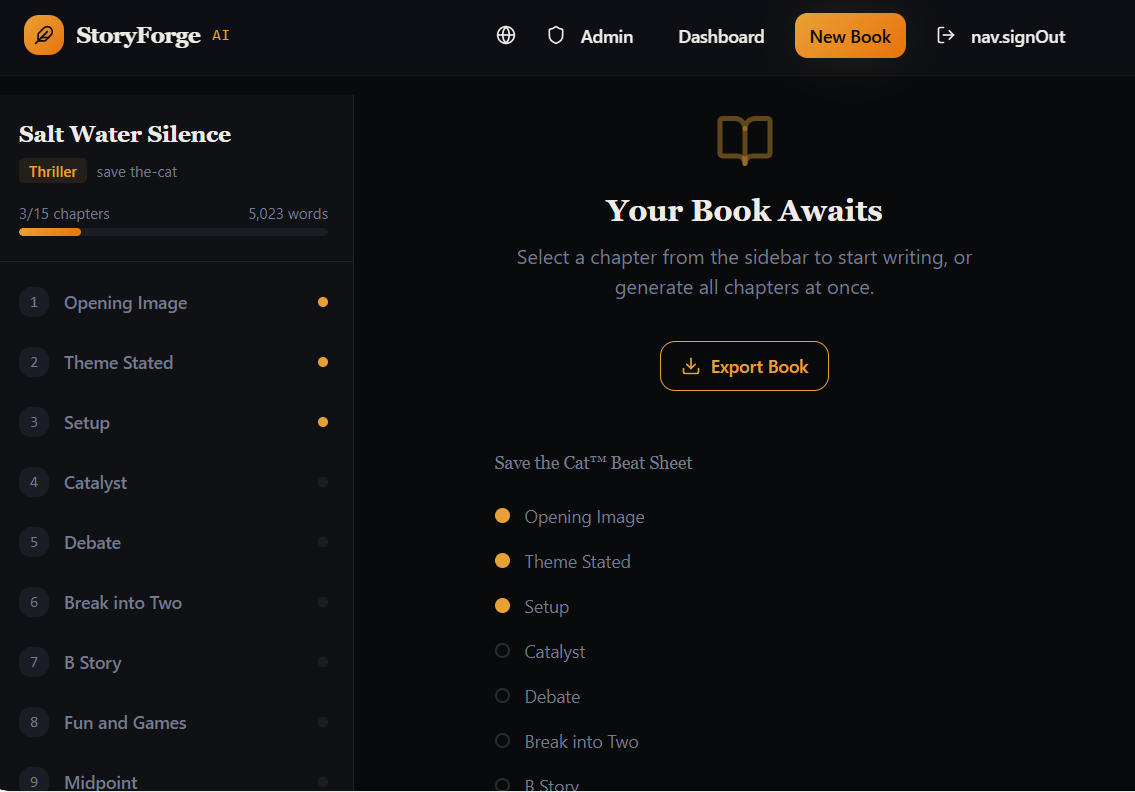
Task: Select the Catalyst beat circle
Action: [x=503, y=651]
